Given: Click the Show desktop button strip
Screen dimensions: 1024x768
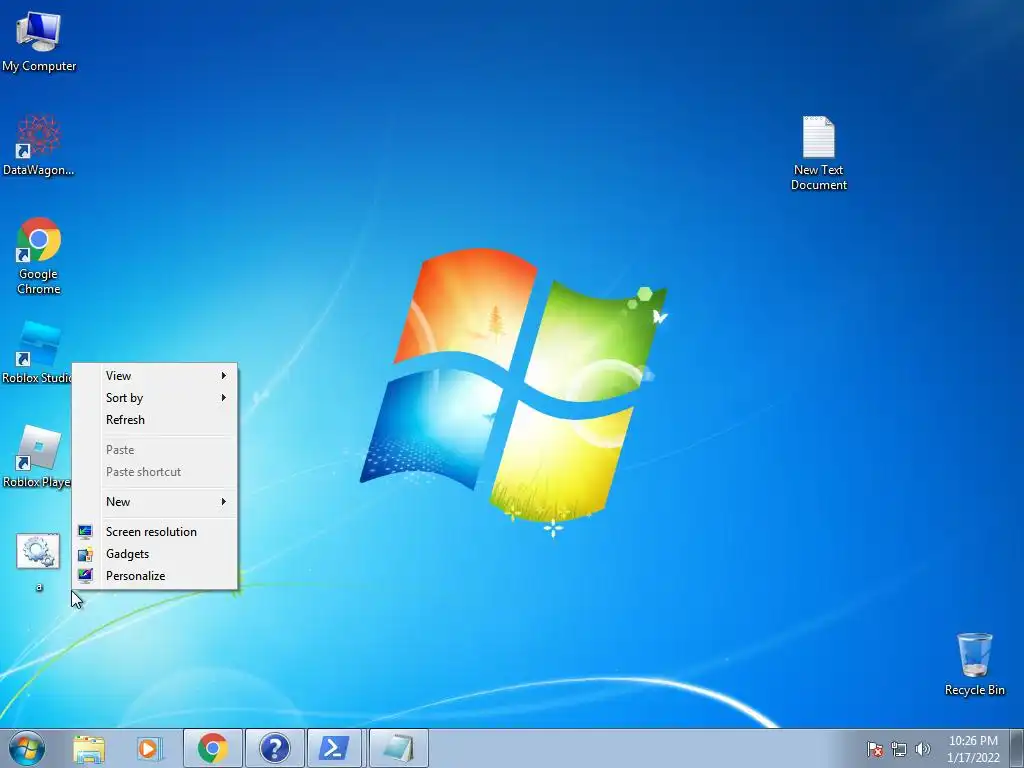Looking at the screenshot, I should (1017, 748).
